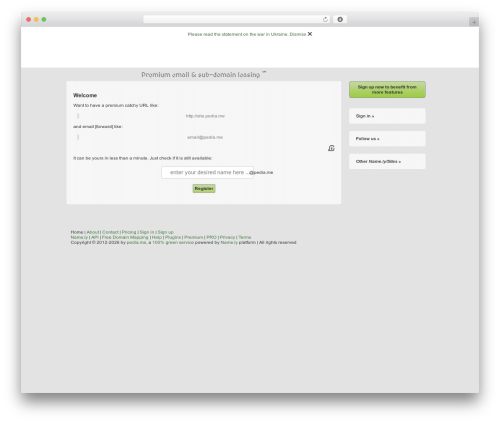Open the Help footer link

click(x=157, y=237)
